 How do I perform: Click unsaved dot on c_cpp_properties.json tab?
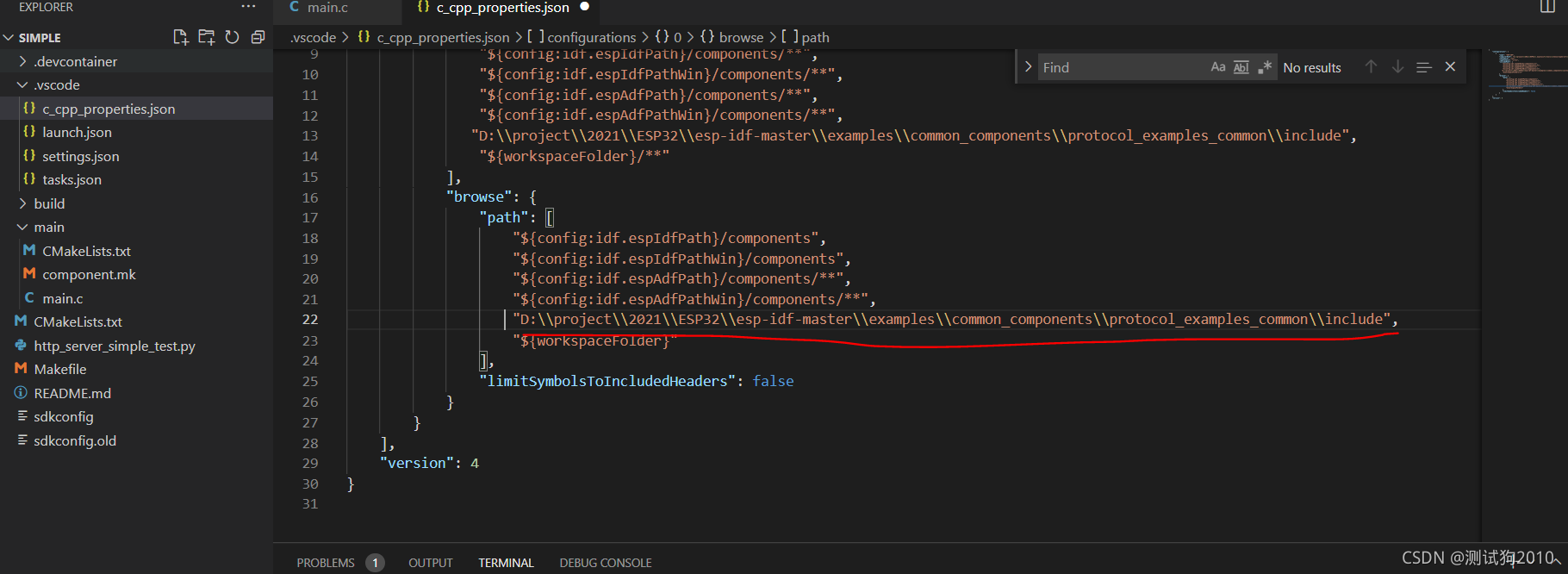click(x=585, y=7)
